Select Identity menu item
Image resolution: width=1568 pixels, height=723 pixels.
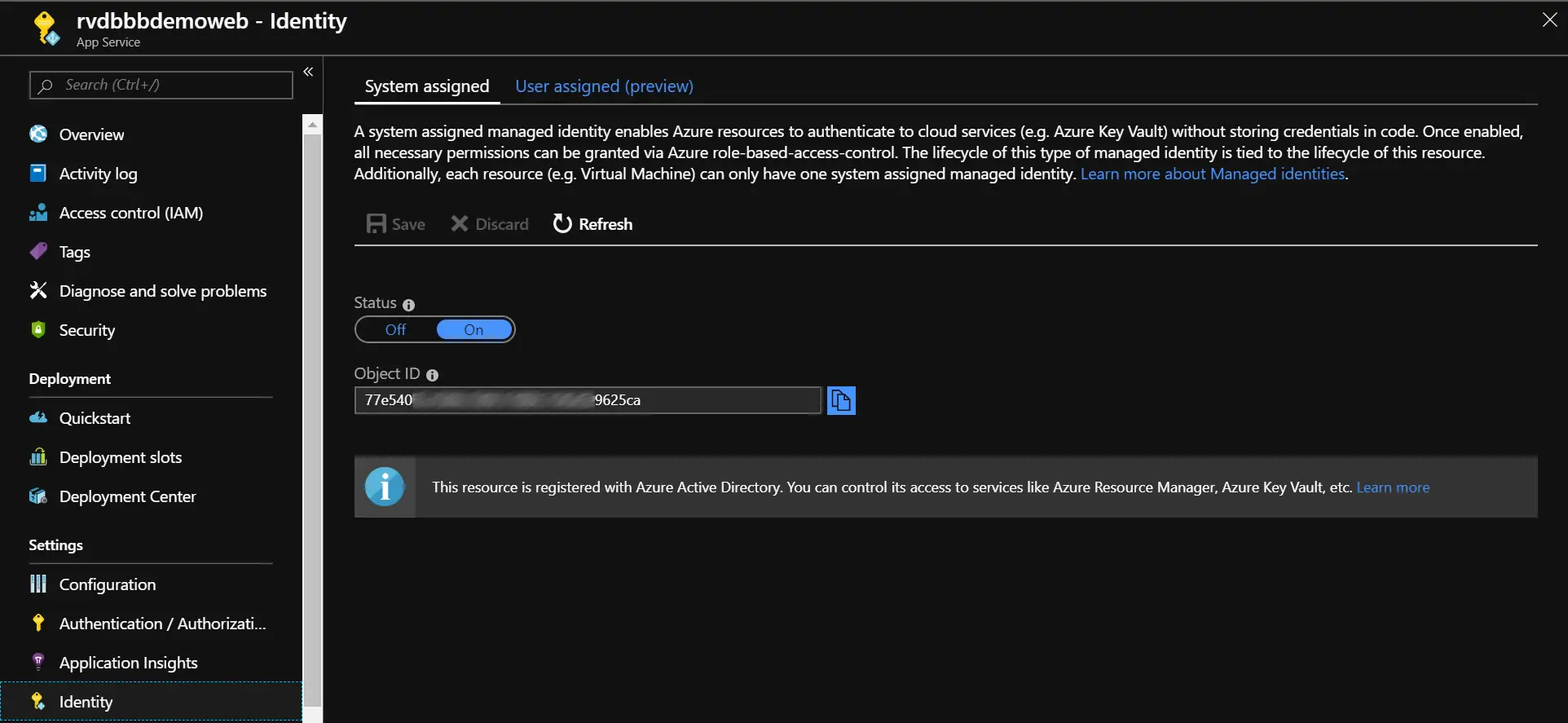point(151,701)
